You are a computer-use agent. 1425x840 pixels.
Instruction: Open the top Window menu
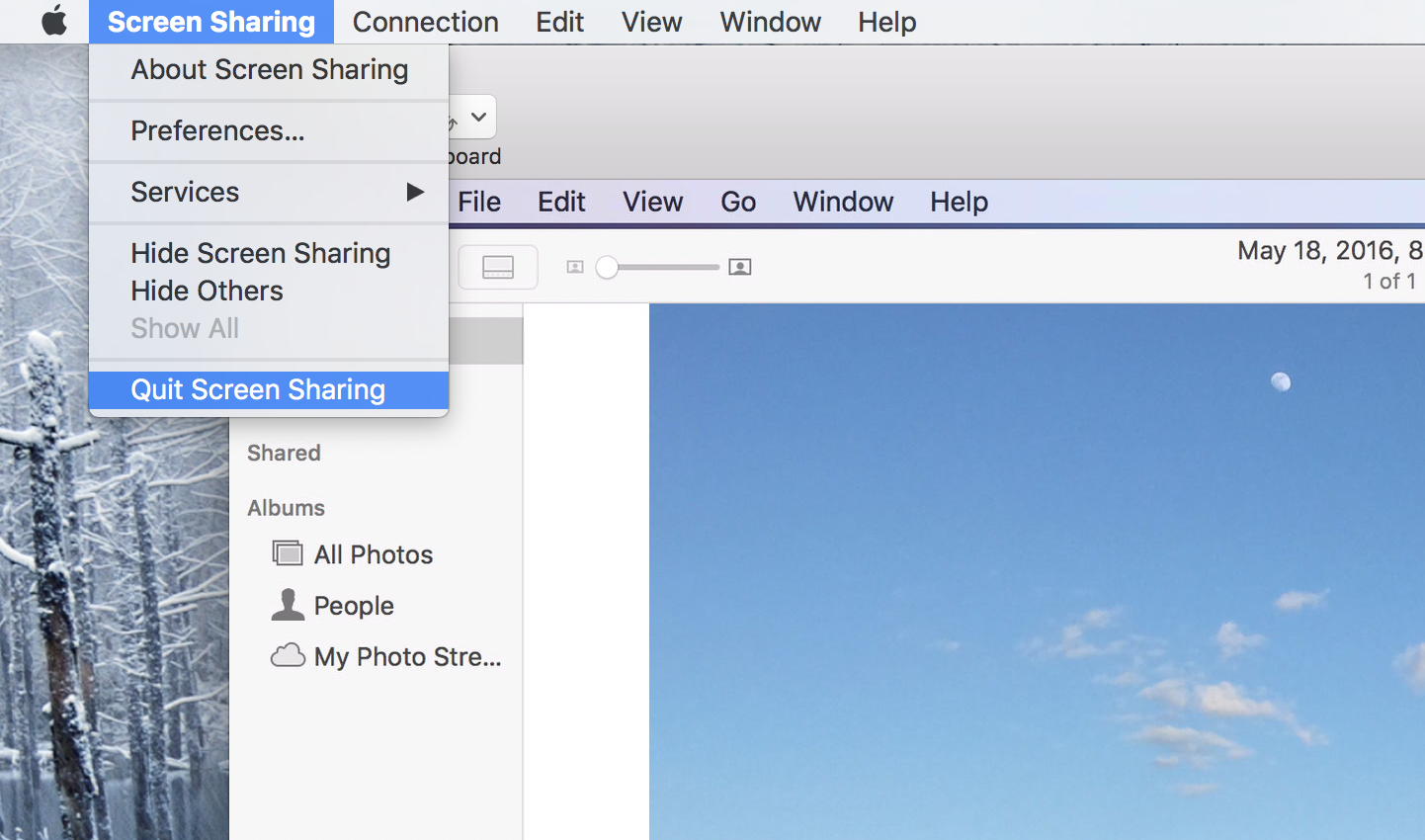point(770,22)
